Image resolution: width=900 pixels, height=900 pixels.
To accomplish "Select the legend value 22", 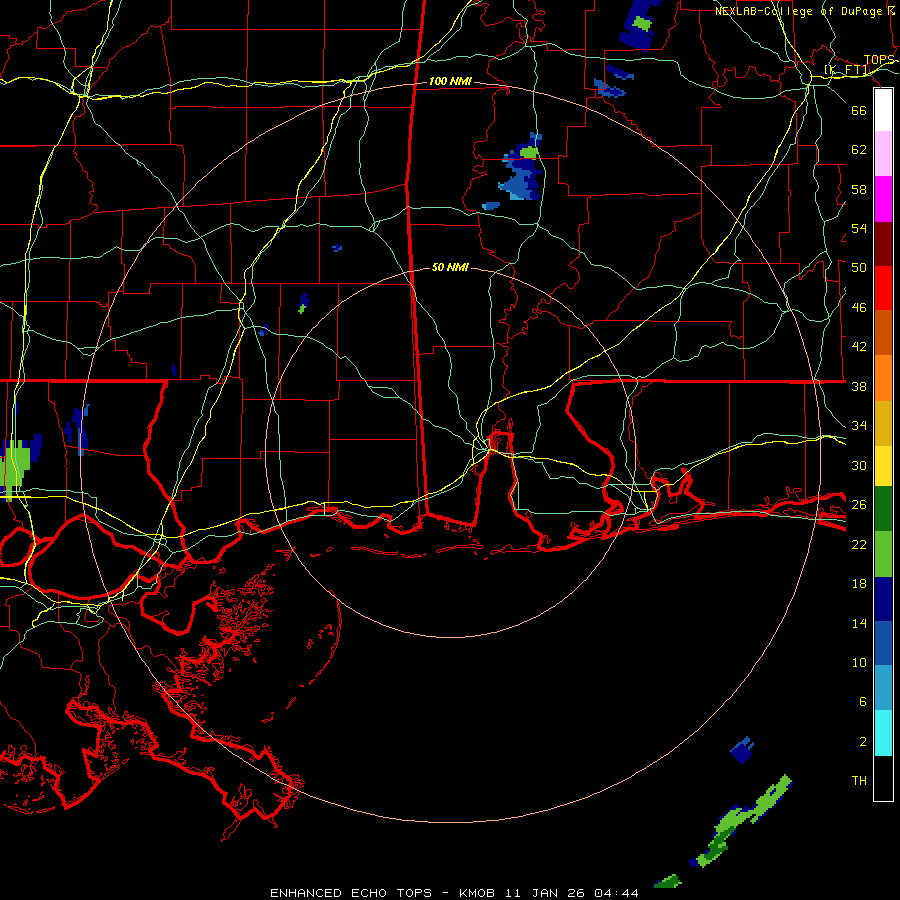I will (x=859, y=544).
